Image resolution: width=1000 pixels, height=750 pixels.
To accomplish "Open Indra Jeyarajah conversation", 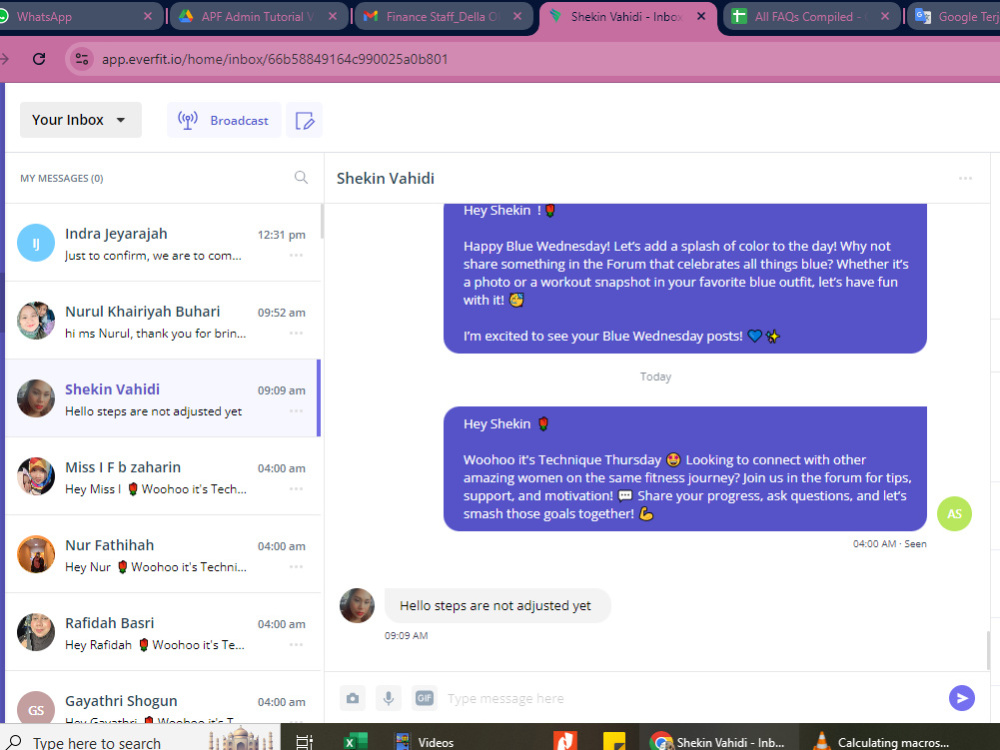I will [x=163, y=243].
